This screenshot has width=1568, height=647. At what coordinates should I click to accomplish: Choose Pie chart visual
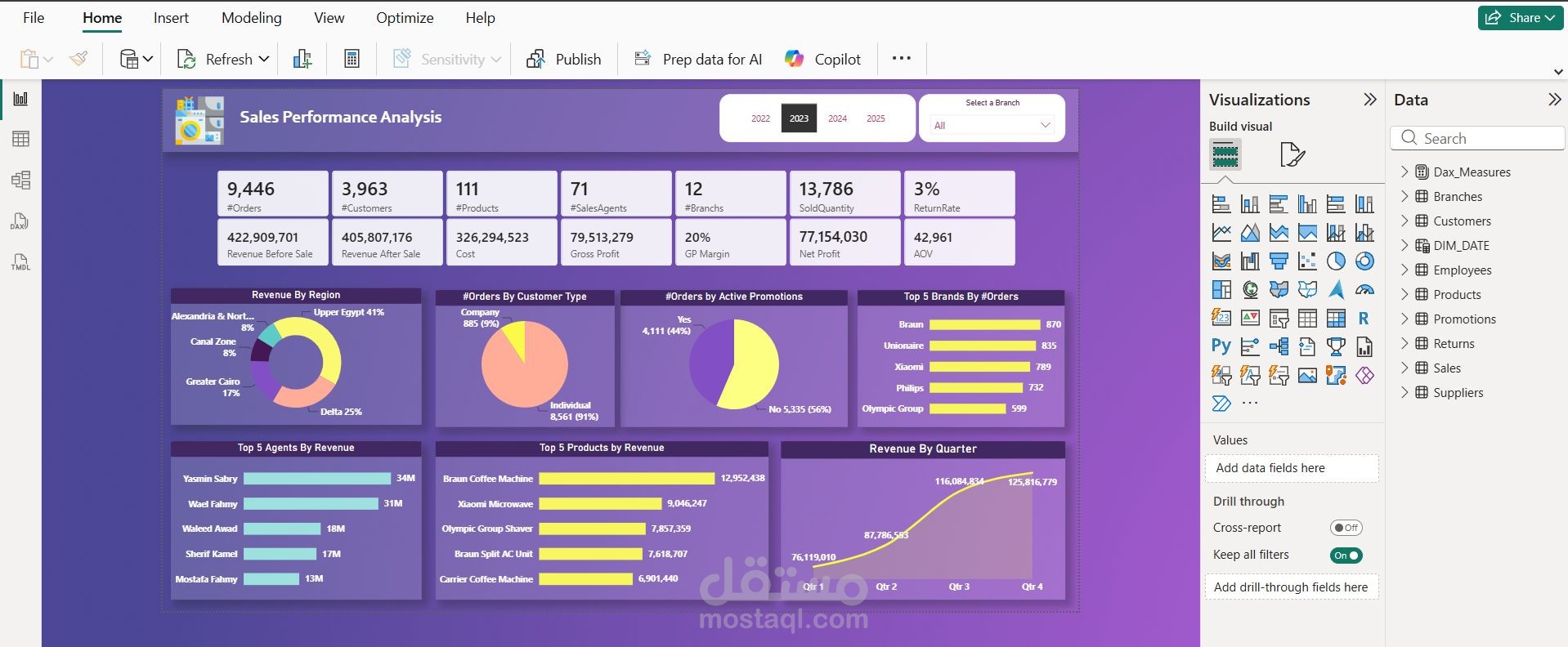pos(1336,261)
